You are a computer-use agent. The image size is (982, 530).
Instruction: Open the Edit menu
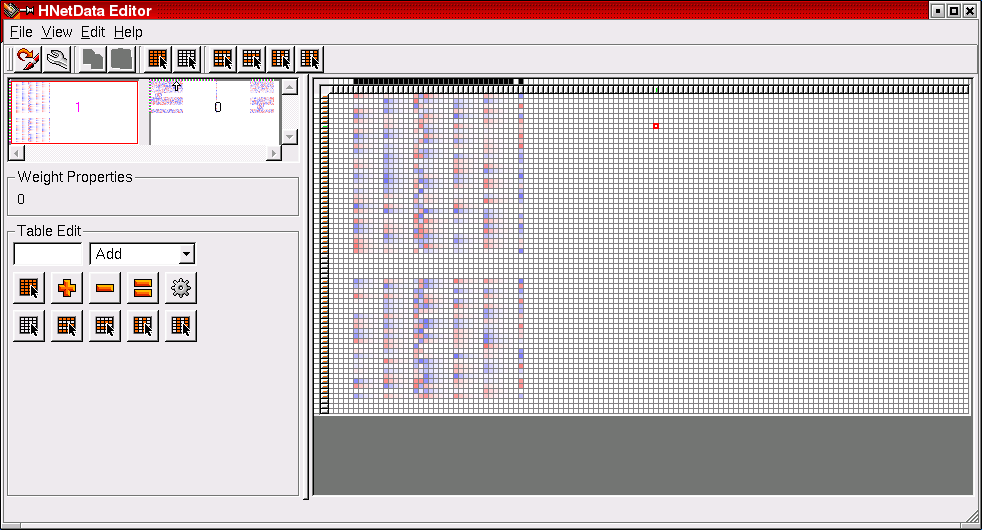point(92,32)
